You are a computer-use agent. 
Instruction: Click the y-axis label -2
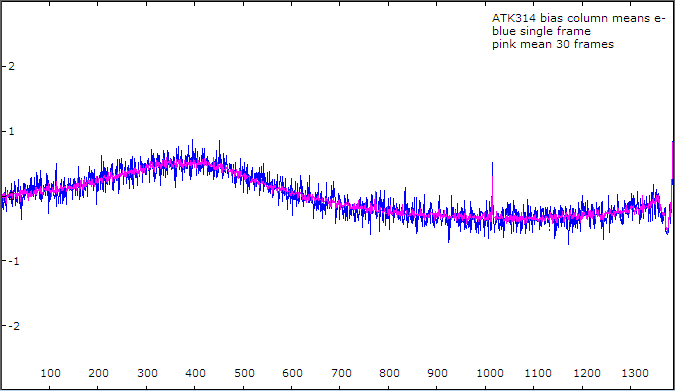click(x=14, y=326)
